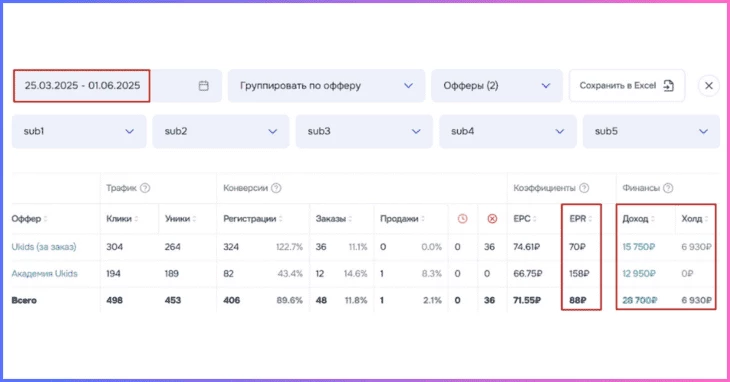730x382 pixels.
Task: Open the calendar icon in date field
Action: coord(203,86)
